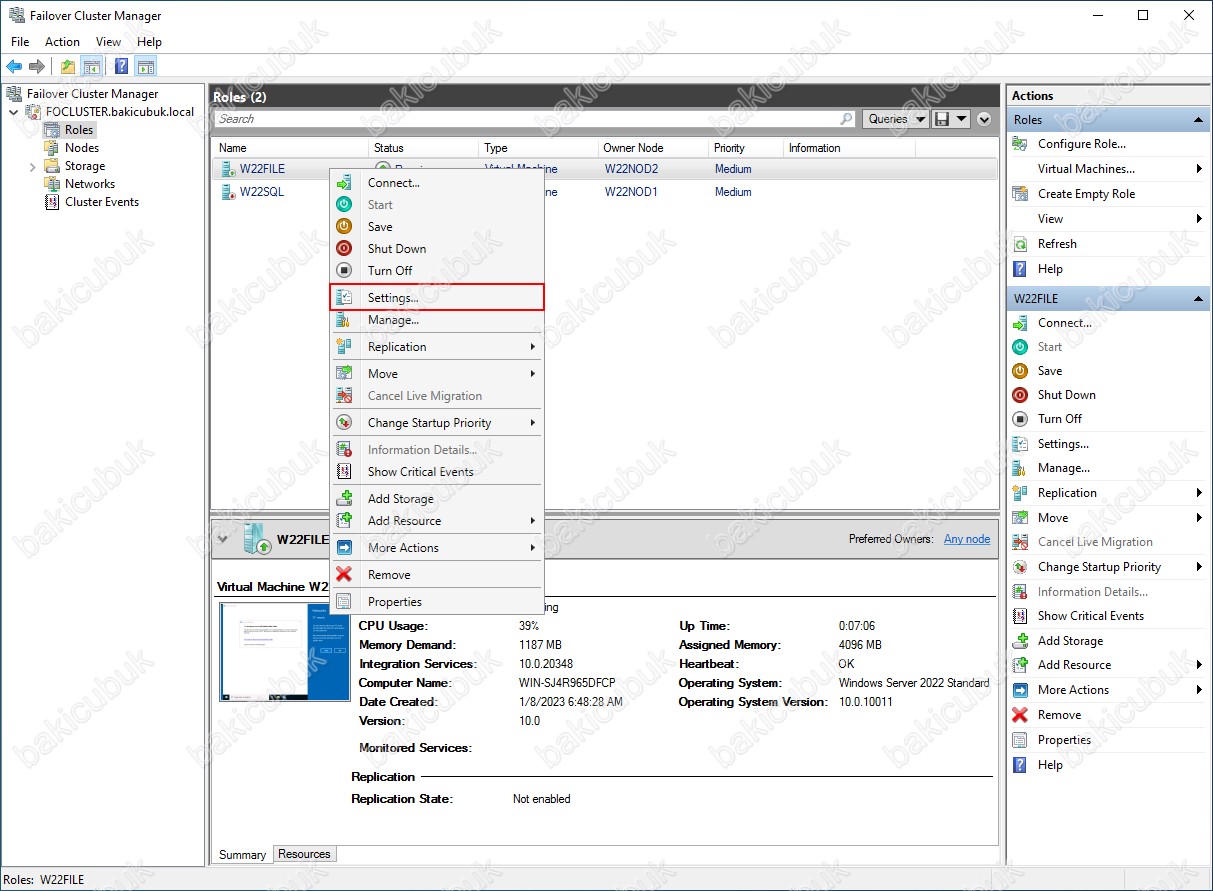
Task: Choose Show Critical Events in the context menu
Action: (x=437, y=472)
